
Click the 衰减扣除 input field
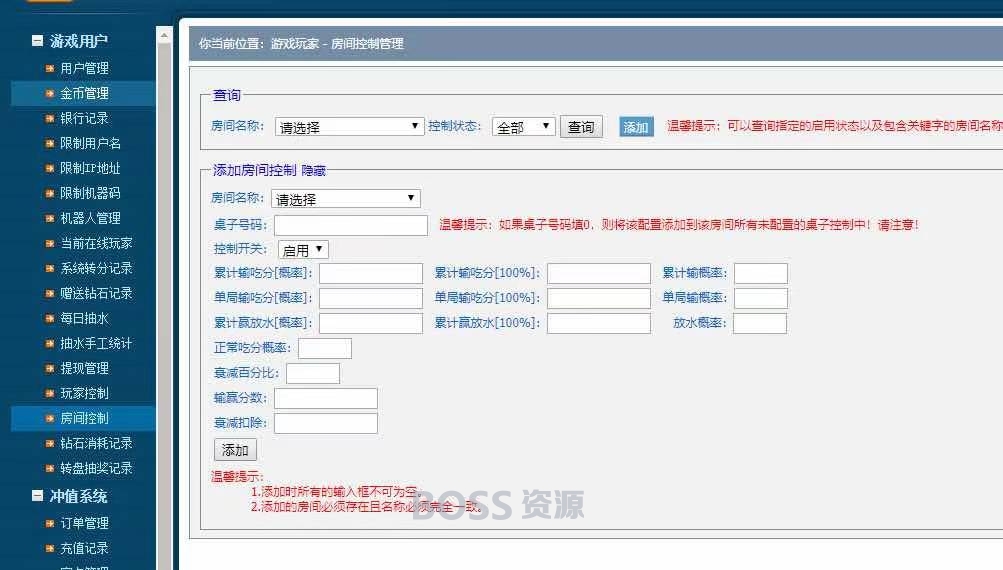(x=326, y=423)
